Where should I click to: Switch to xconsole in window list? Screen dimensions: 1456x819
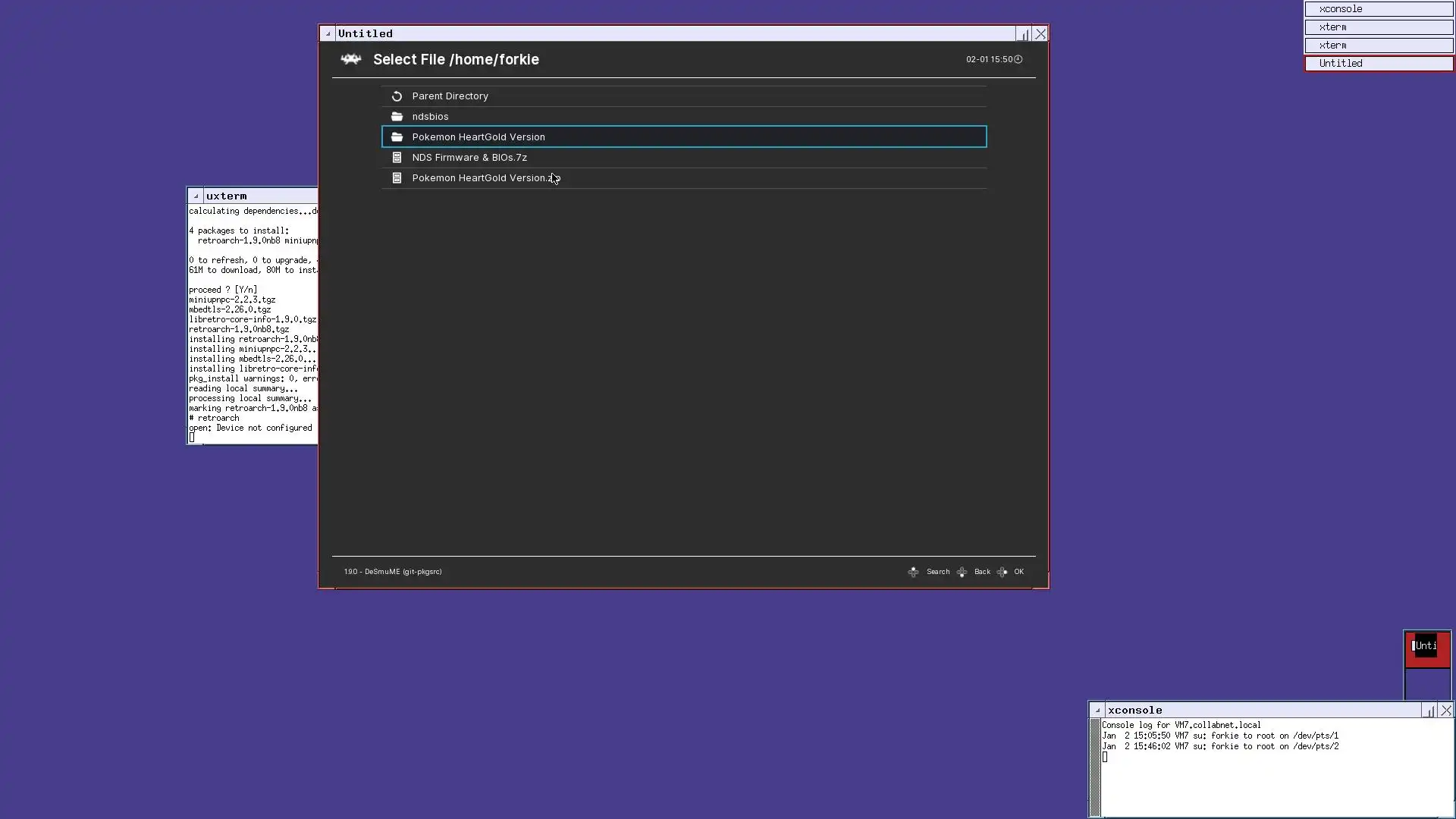(1378, 9)
